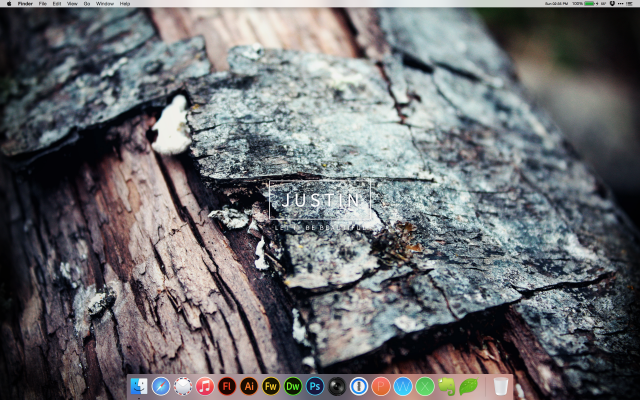The height and width of the screenshot is (400, 640).
Task: Click the JUSTIN desktop widget box
Action: [x=320, y=200]
